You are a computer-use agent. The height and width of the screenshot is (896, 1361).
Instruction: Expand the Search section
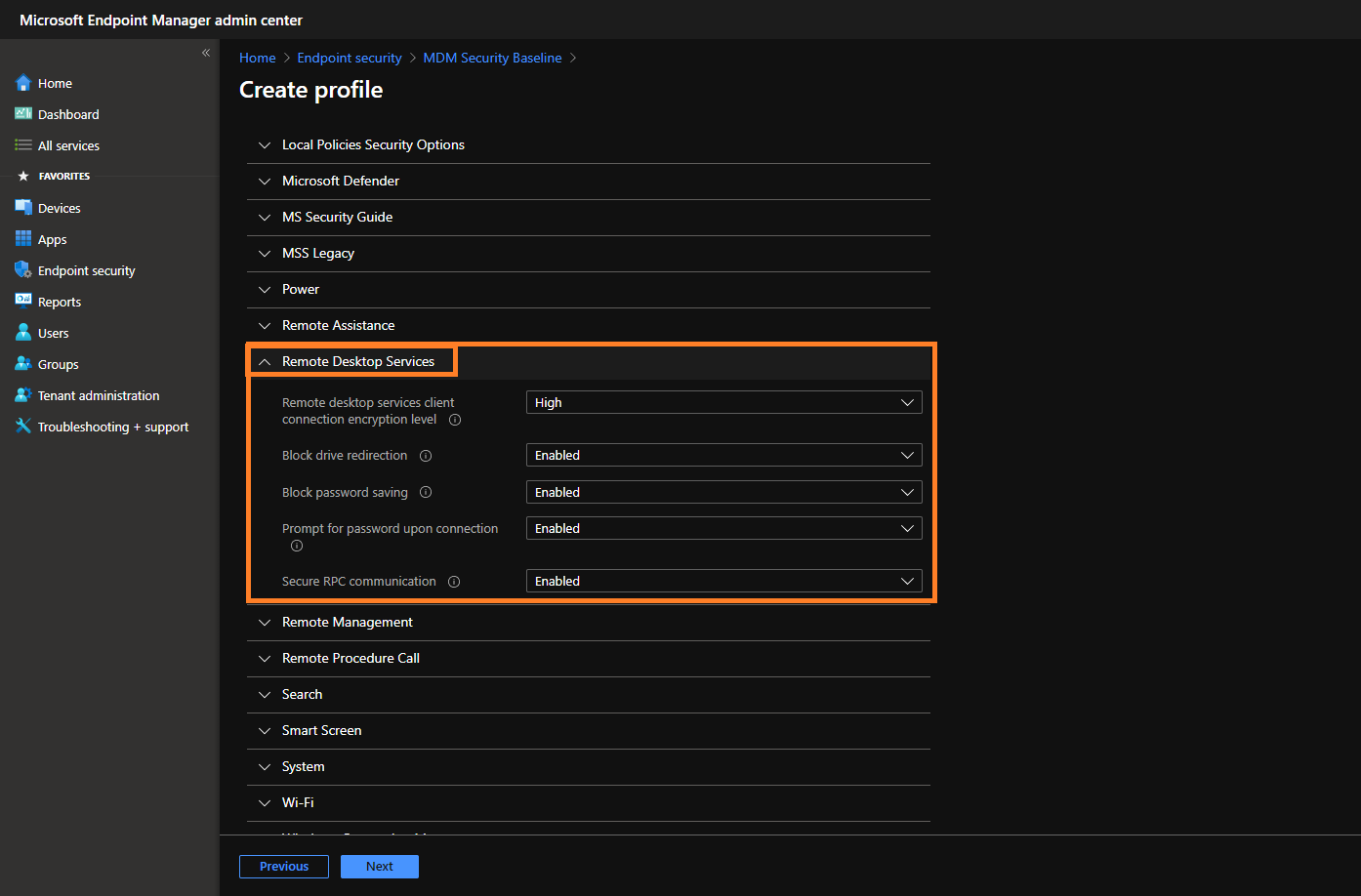(589, 694)
